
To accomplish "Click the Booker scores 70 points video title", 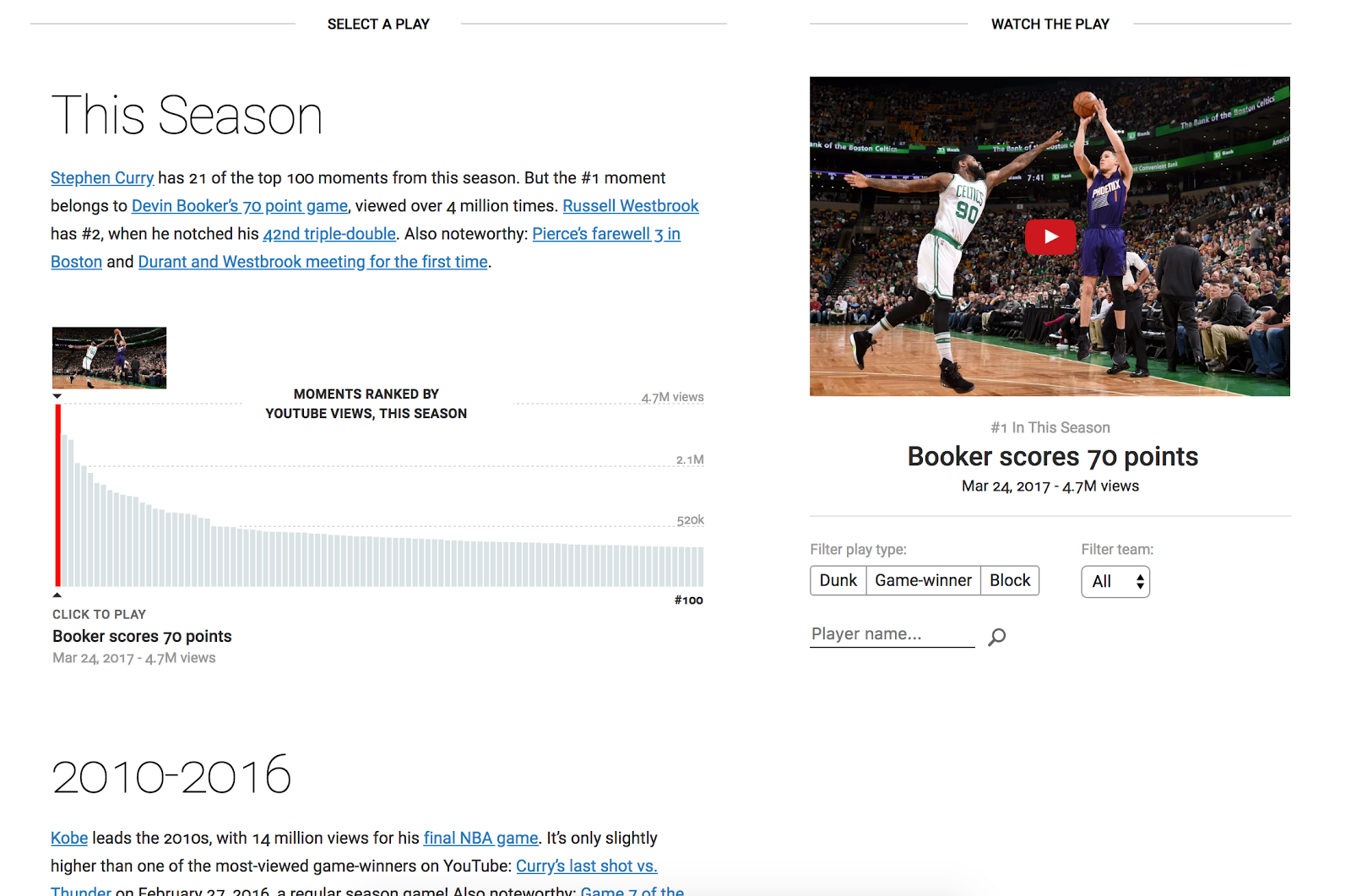I will (1053, 457).
